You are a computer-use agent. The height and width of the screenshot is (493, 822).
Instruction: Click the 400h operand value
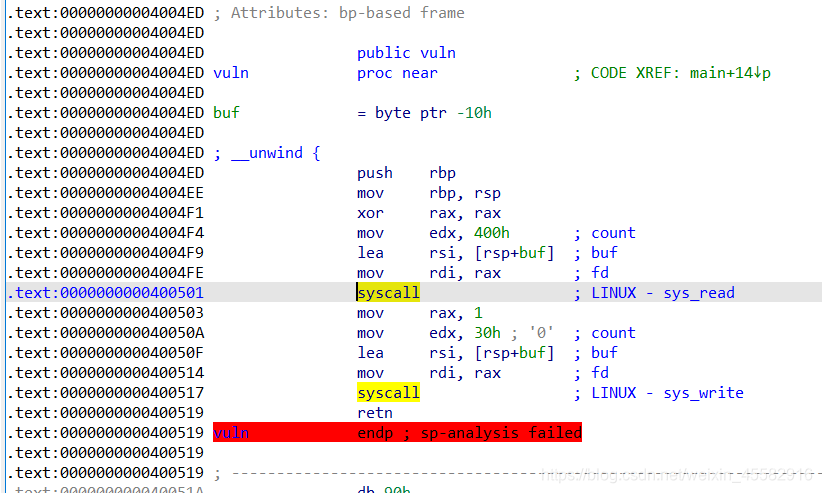click(492, 233)
